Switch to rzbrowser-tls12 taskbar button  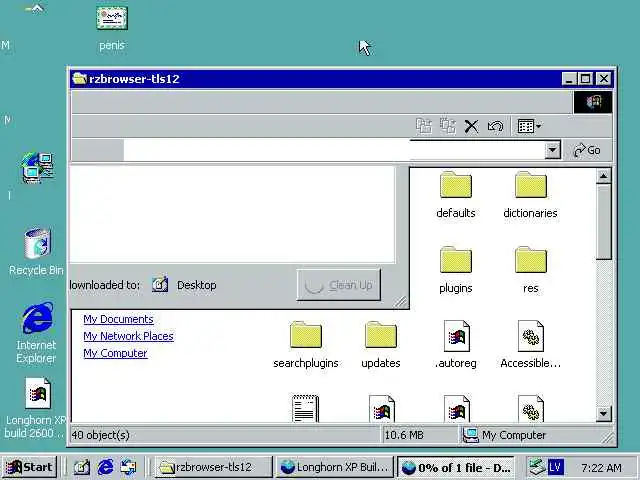coord(213,467)
